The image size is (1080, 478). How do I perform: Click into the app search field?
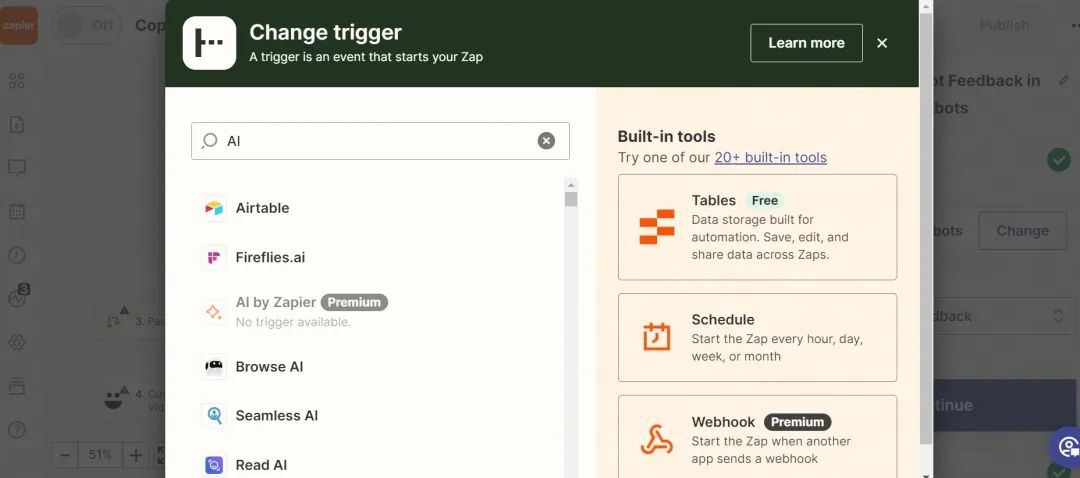(x=380, y=141)
